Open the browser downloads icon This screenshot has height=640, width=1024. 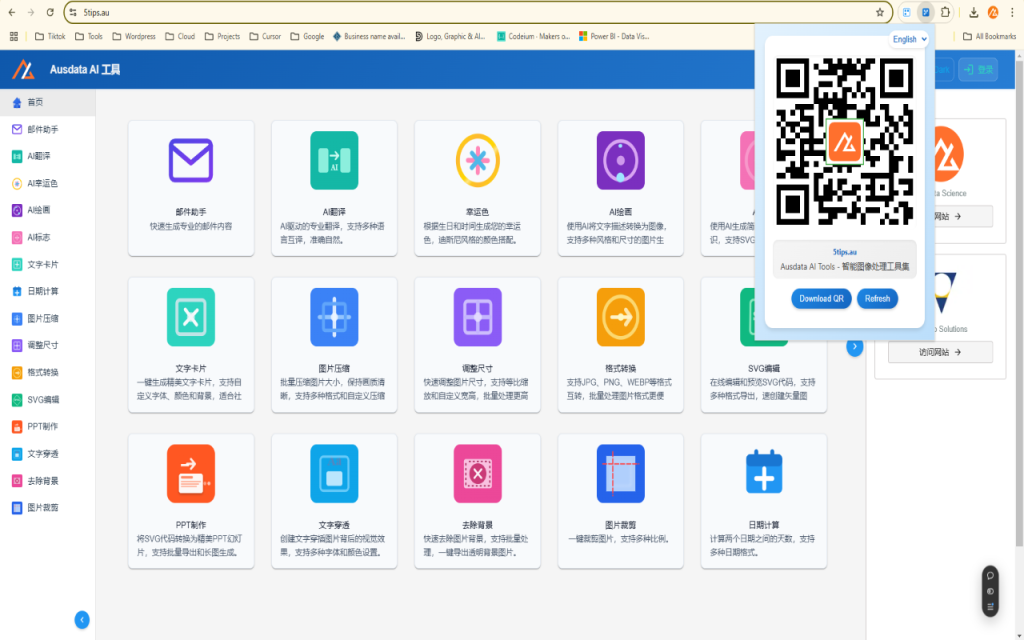click(x=973, y=12)
